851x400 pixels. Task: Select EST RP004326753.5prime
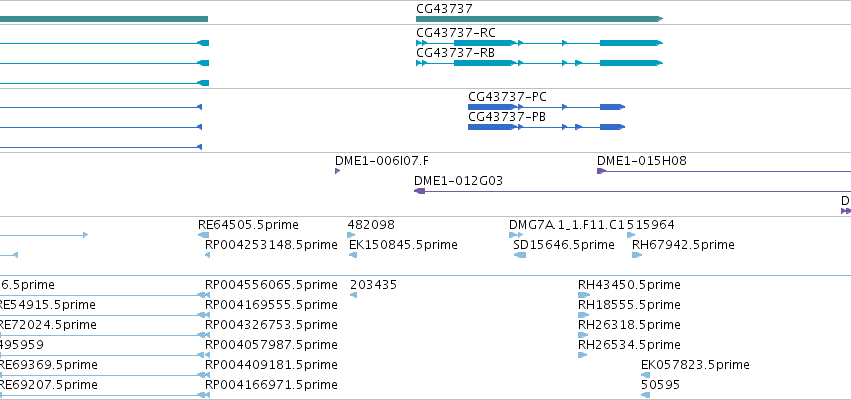pyautogui.click(x=271, y=325)
